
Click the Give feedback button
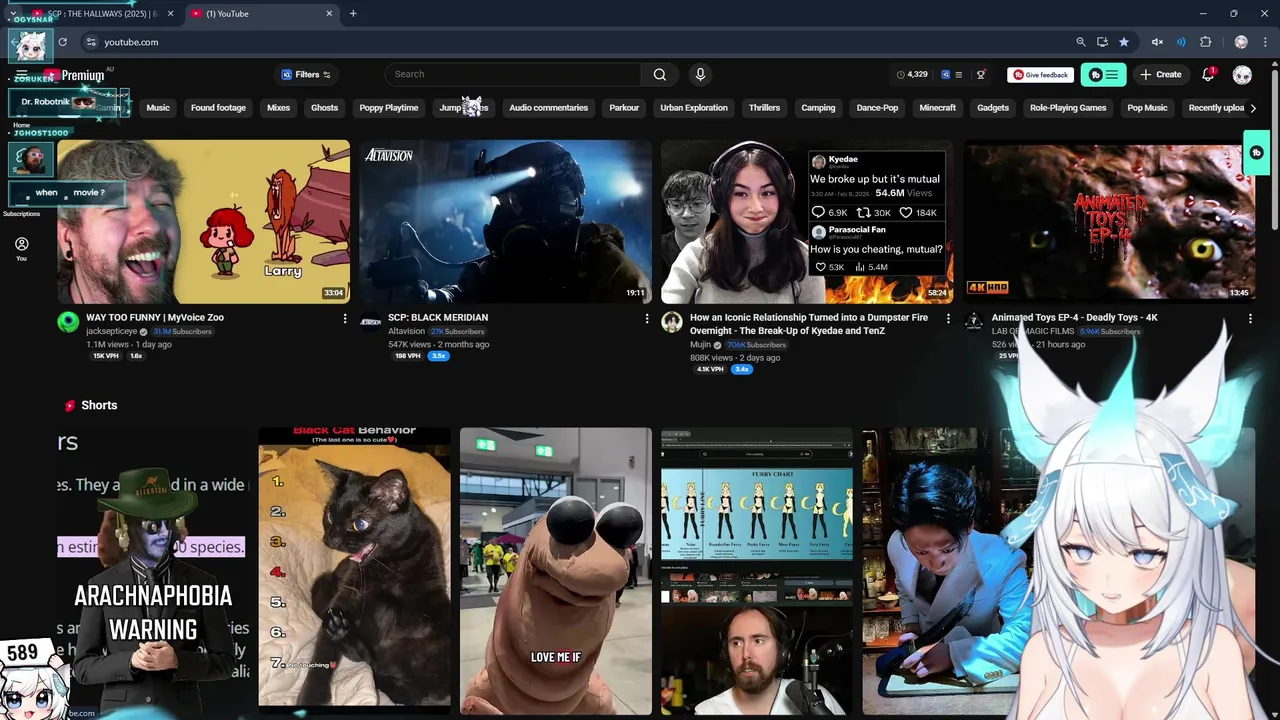[1040, 74]
